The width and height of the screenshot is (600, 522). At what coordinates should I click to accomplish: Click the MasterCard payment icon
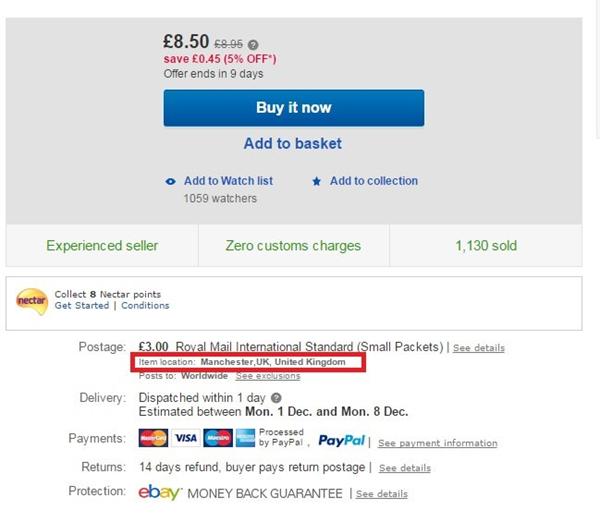point(153,438)
